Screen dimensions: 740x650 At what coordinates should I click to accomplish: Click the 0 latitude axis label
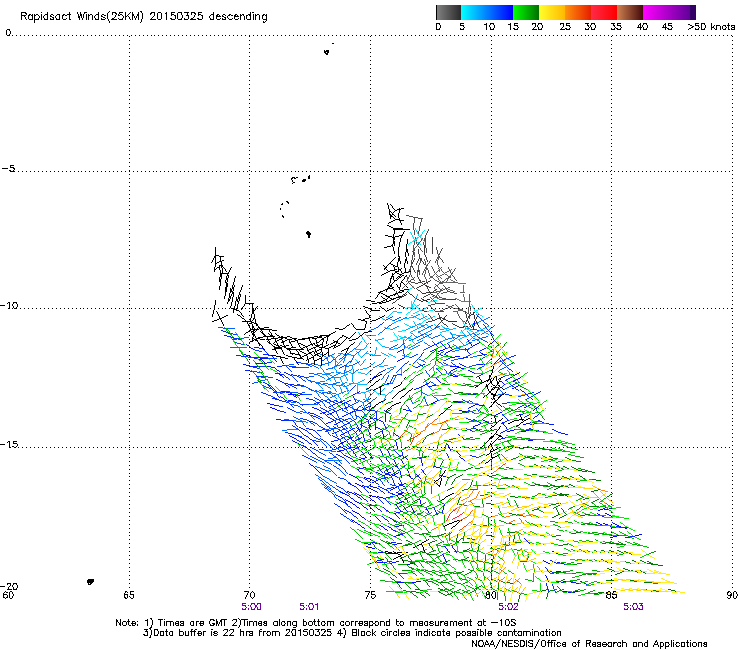click(8, 33)
